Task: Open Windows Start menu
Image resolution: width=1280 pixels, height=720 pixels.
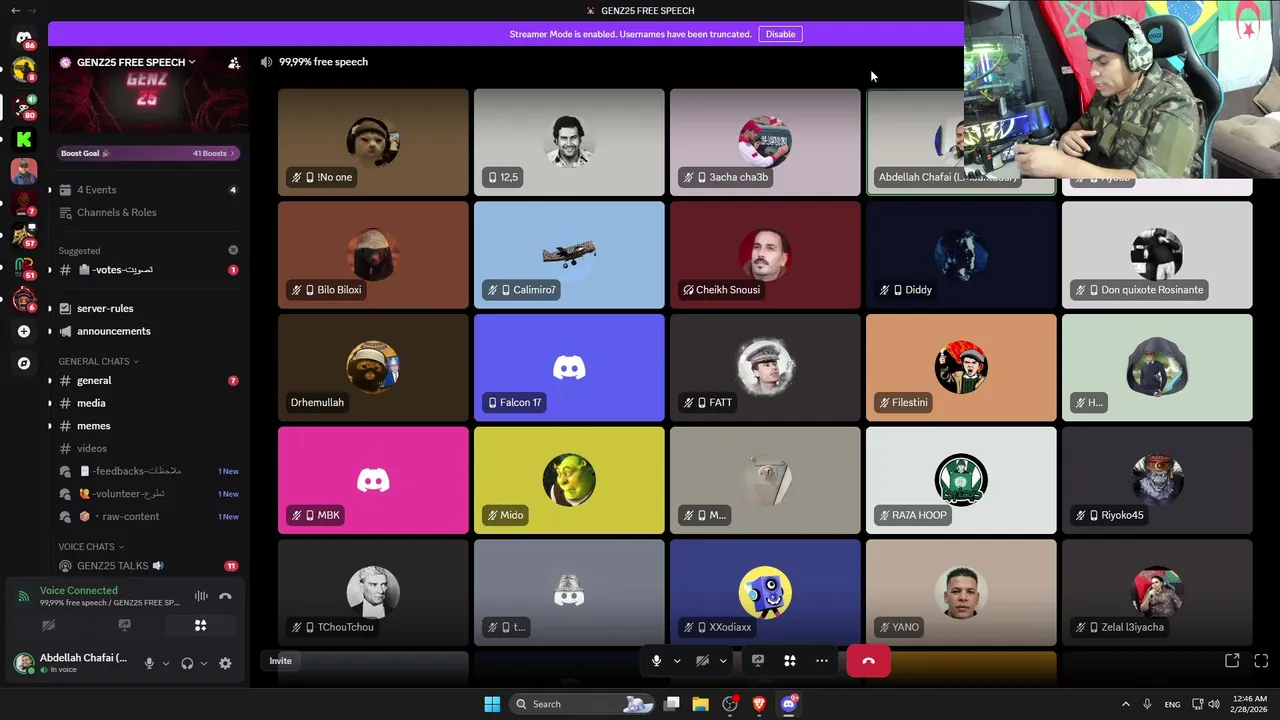Action: [x=492, y=704]
